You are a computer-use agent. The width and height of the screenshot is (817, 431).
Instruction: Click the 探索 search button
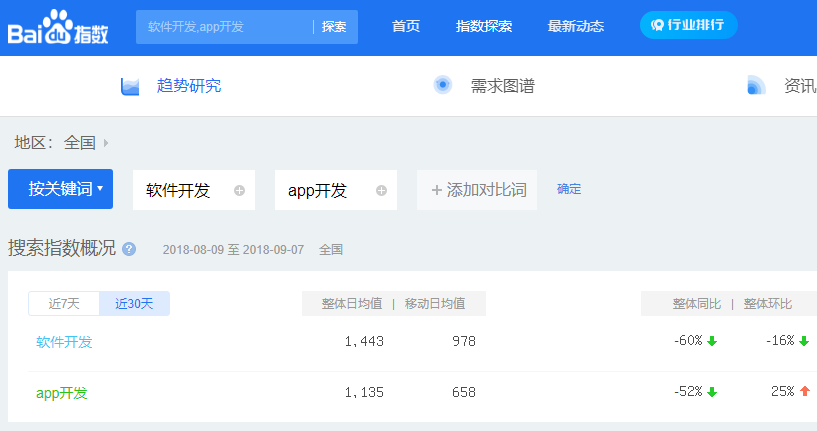coord(334,27)
